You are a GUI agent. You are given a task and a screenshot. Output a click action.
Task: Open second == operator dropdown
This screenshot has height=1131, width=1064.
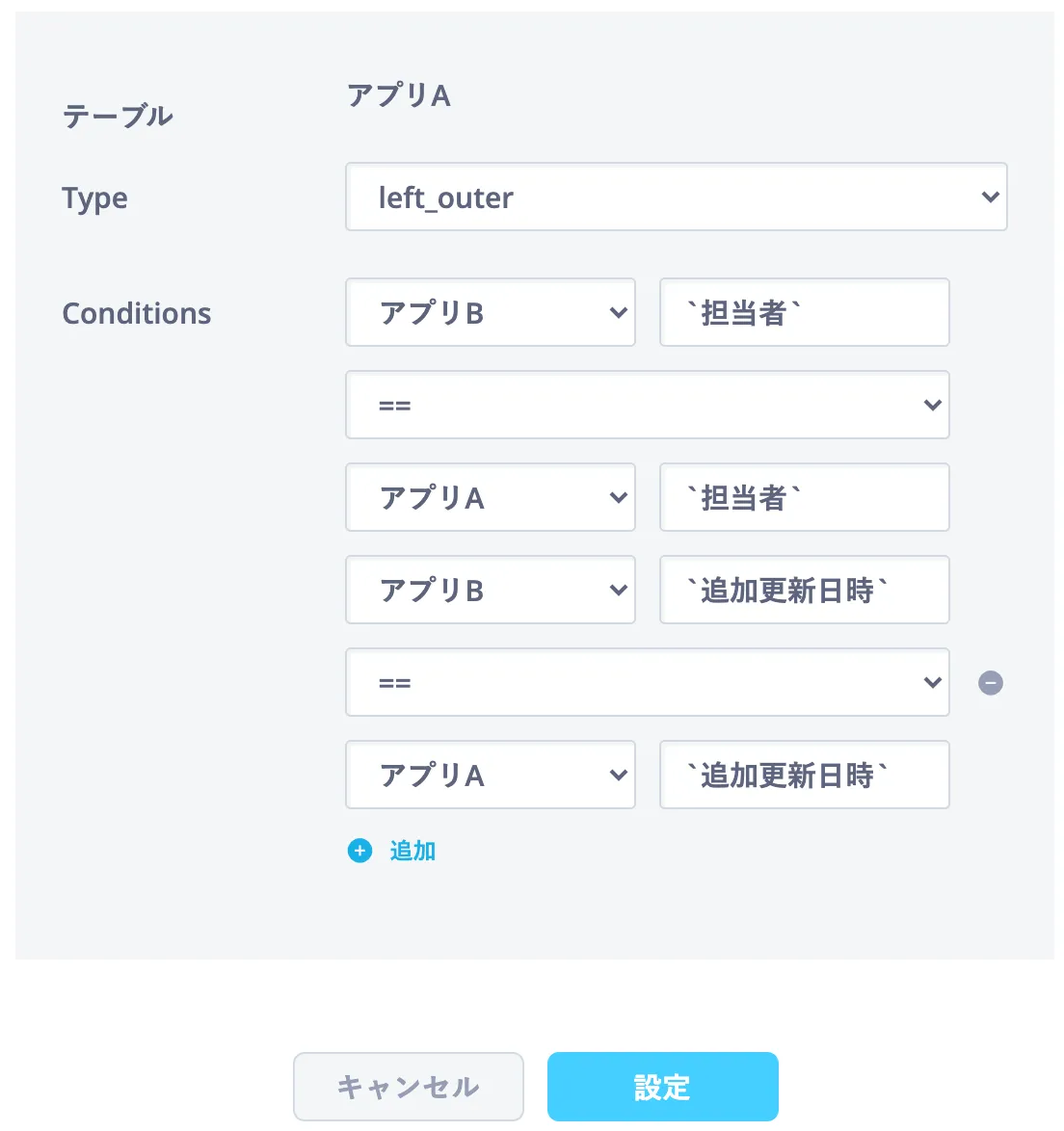point(647,683)
